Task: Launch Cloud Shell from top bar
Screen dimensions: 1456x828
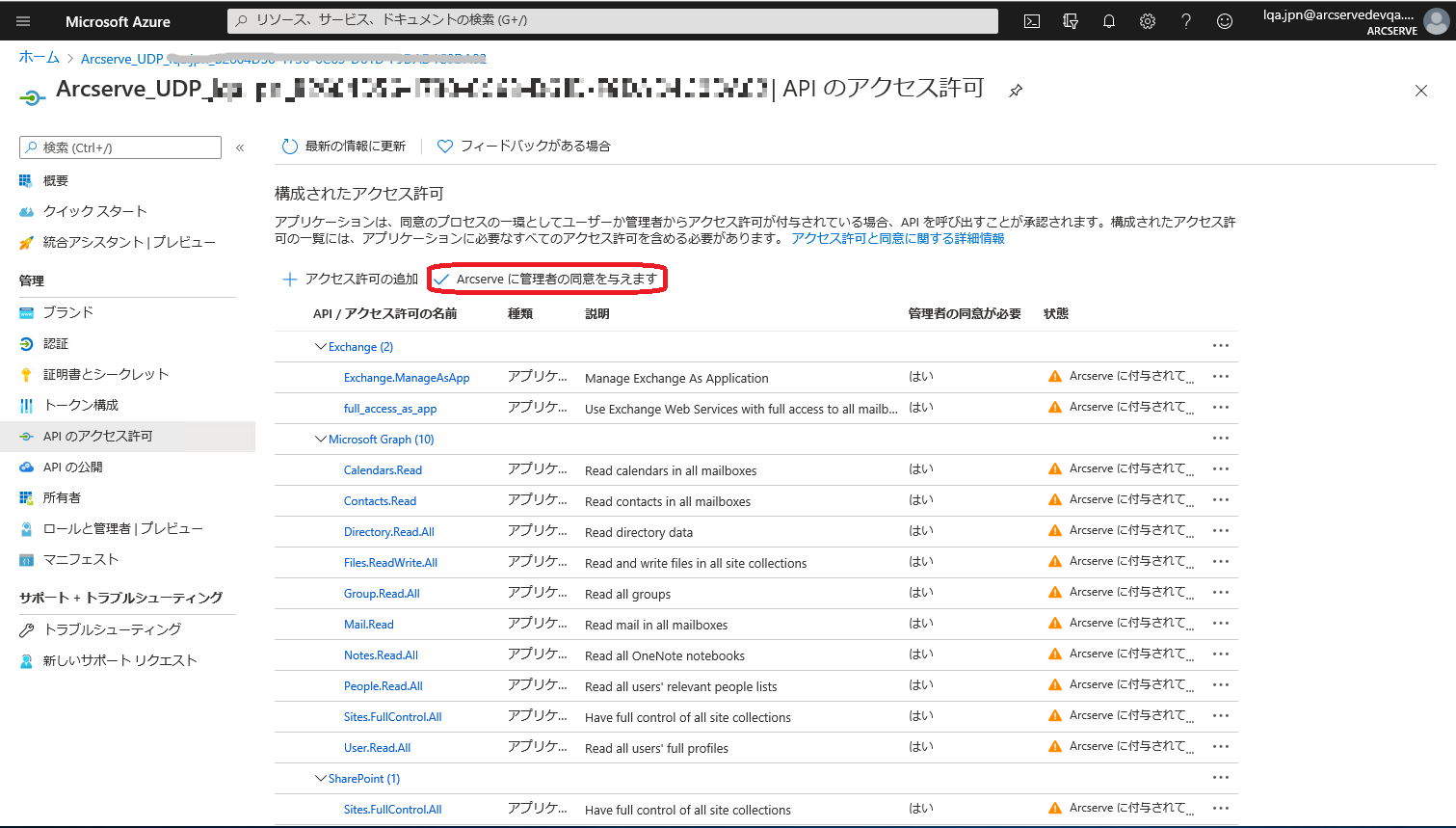Action: point(1032,21)
